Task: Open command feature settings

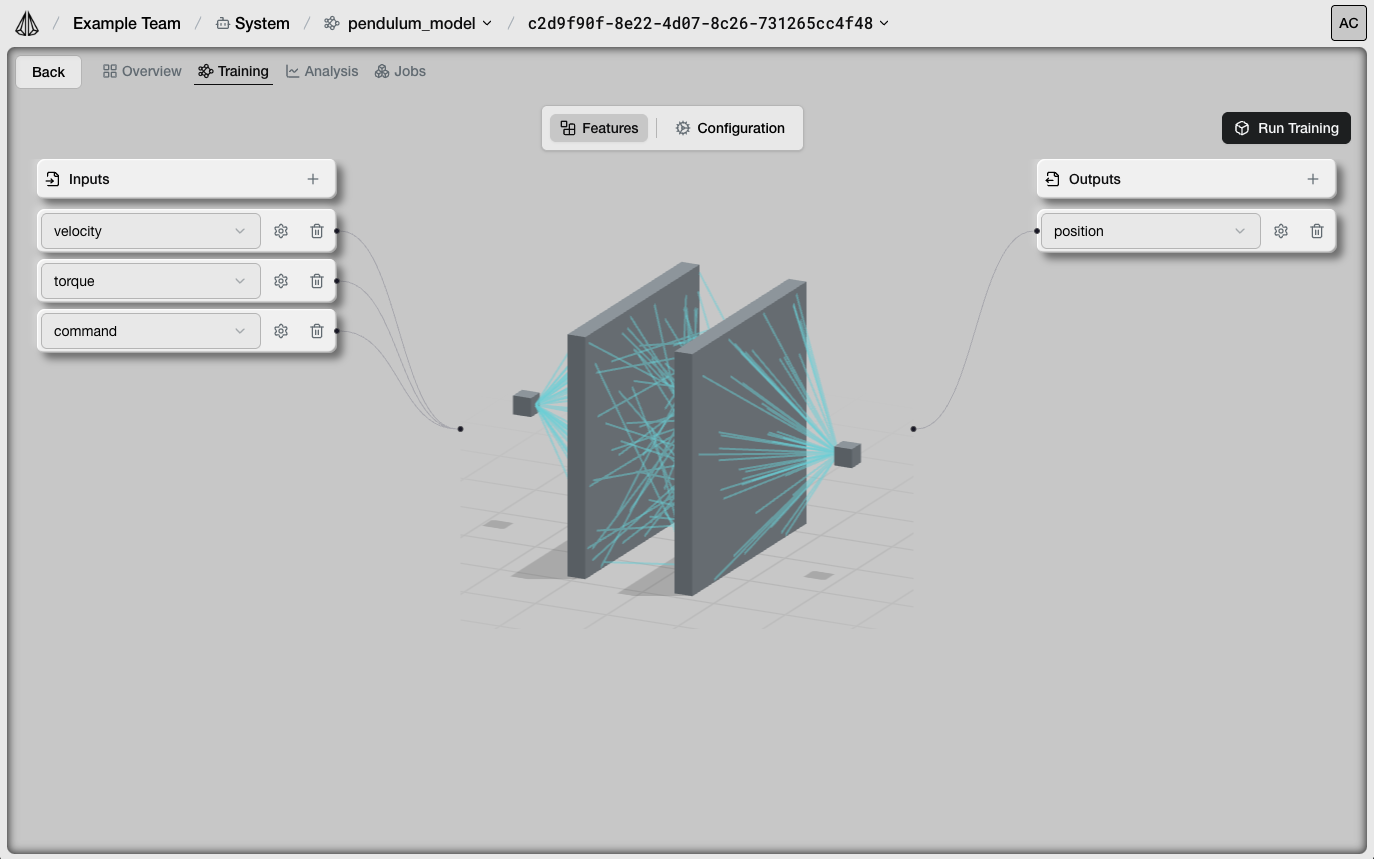Action: click(x=281, y=331)
